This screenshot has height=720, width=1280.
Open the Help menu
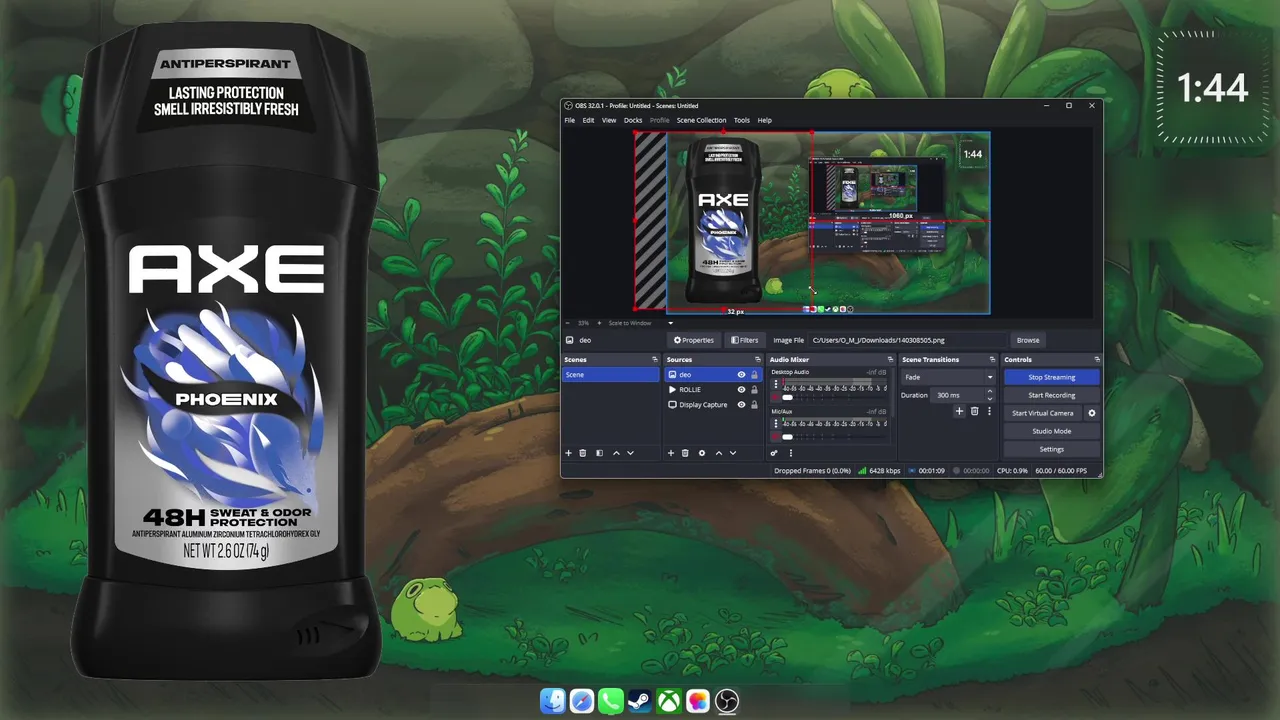click(764, 120)
